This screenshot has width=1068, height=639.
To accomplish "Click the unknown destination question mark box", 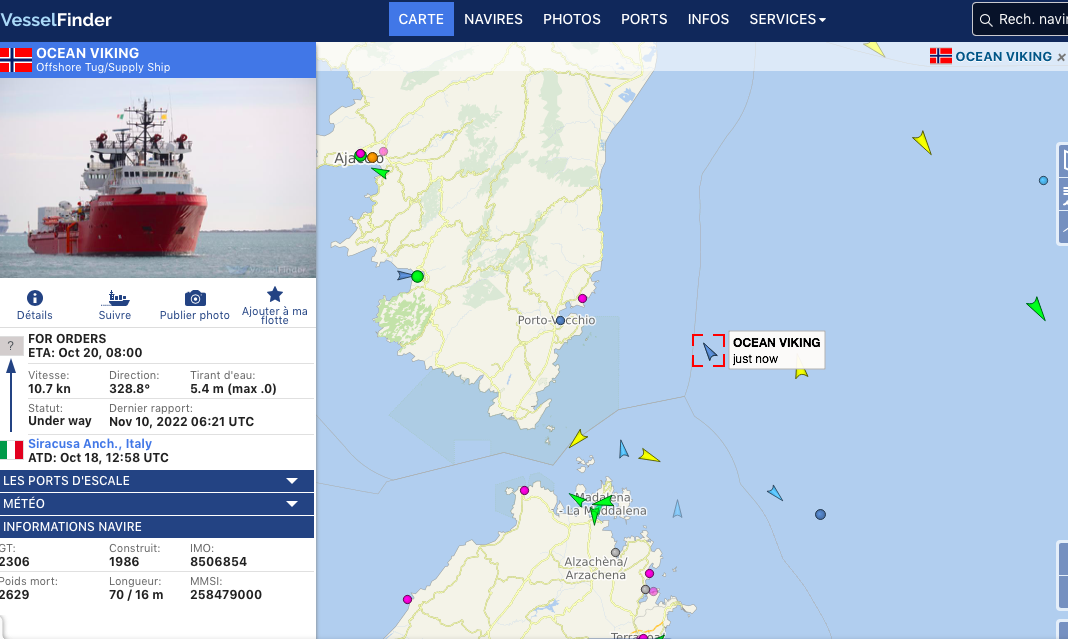I will (11, 346).
